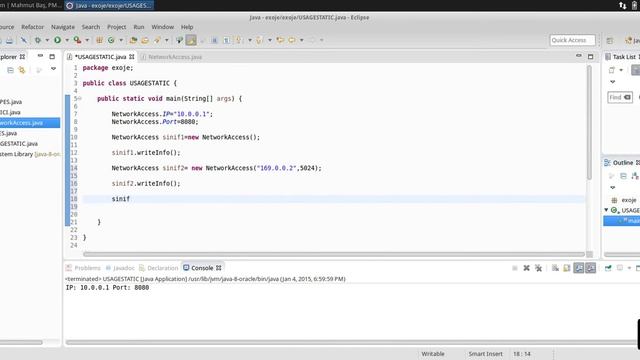Screen dimensions: 640x360
Task: Toggle Show Whitespace Characters icon
Action: coord(226,40)
